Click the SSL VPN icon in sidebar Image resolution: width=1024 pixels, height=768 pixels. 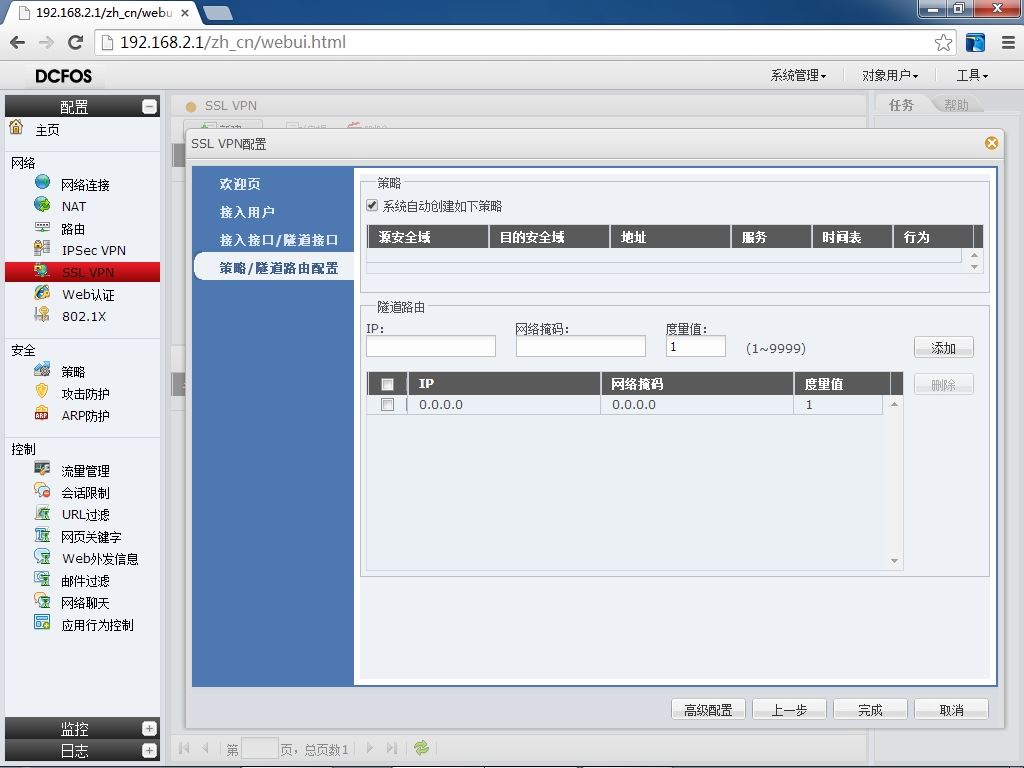42,271
